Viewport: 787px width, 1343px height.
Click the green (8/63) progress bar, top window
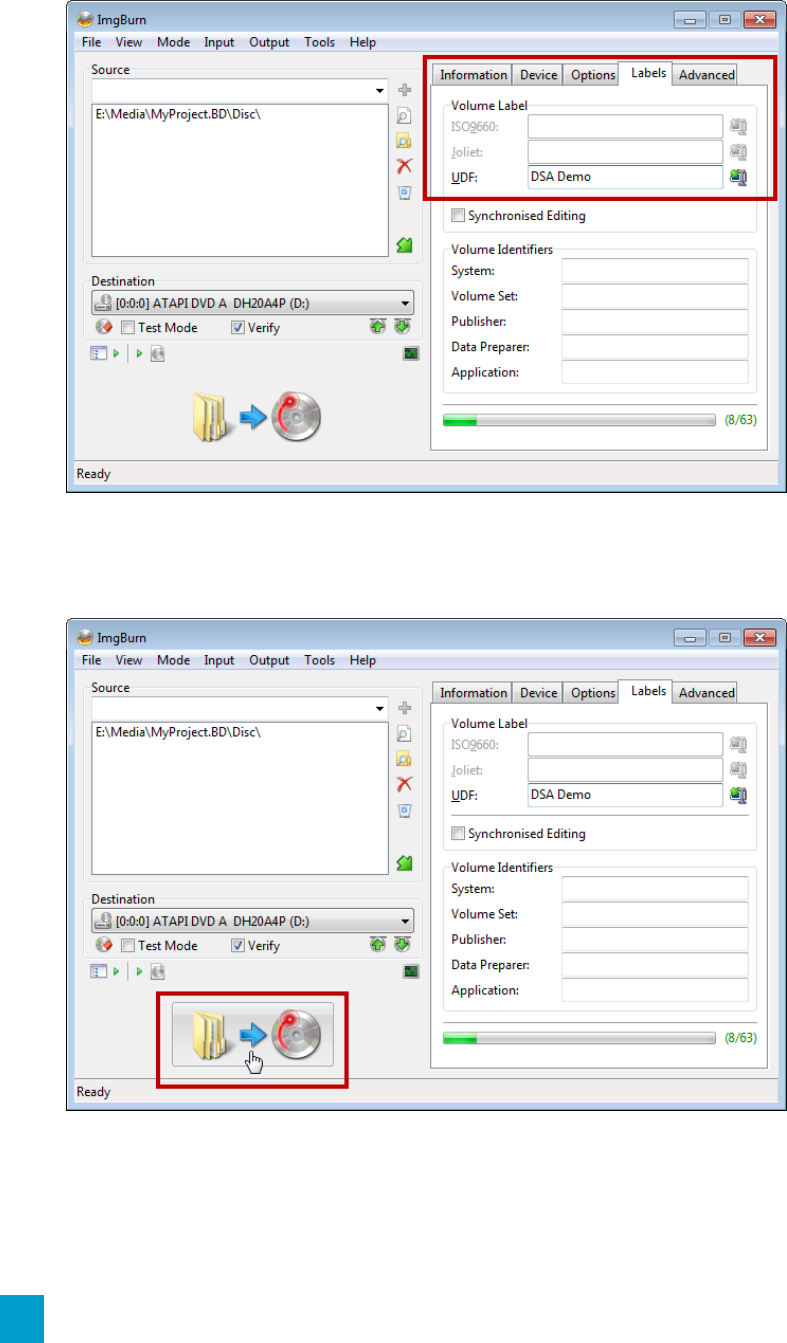click(x=579, y=420)
